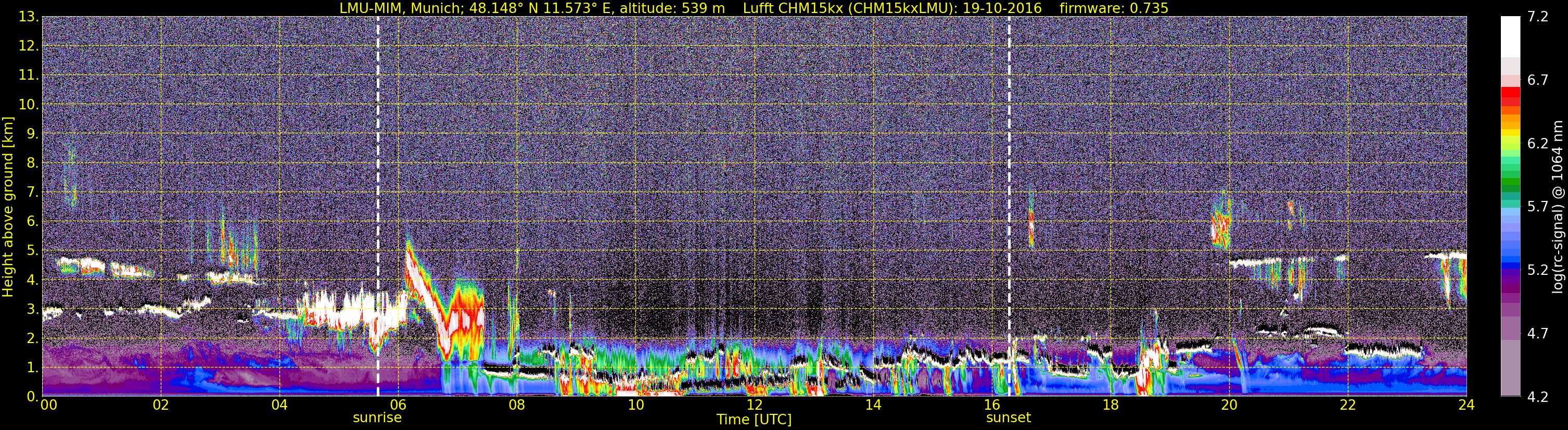This screenshot has width=1568, height=430.
Task: Click the sunrise label below the time axis
Action: point(377,418)
